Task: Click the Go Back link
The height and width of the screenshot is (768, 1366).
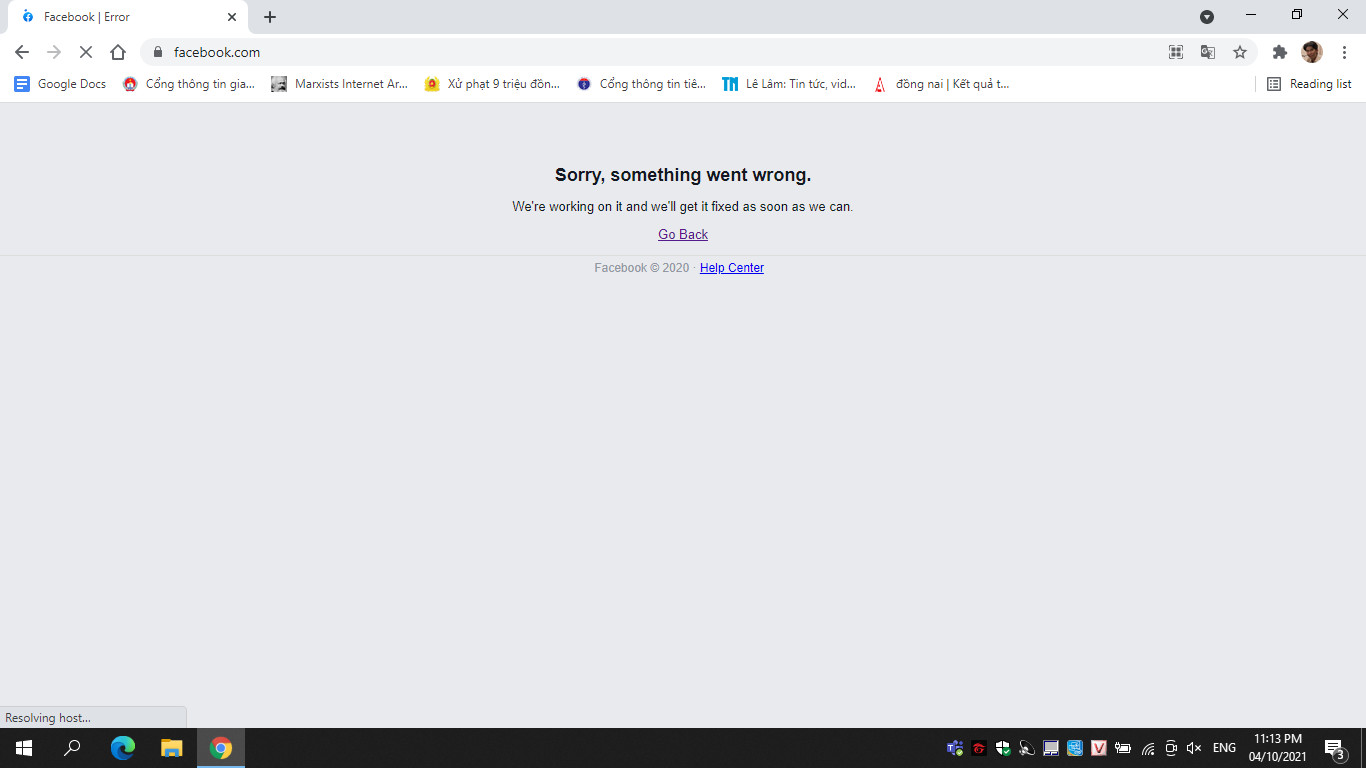Action: tap(683, 234)
